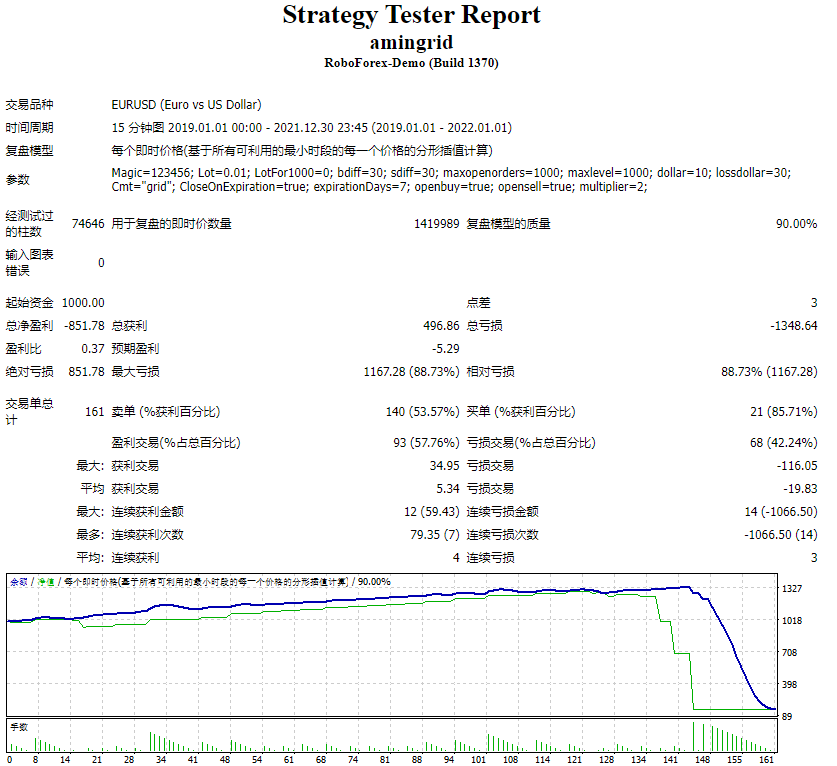
Task: Click the 复盘模型 label
Action: coord(29,151)
